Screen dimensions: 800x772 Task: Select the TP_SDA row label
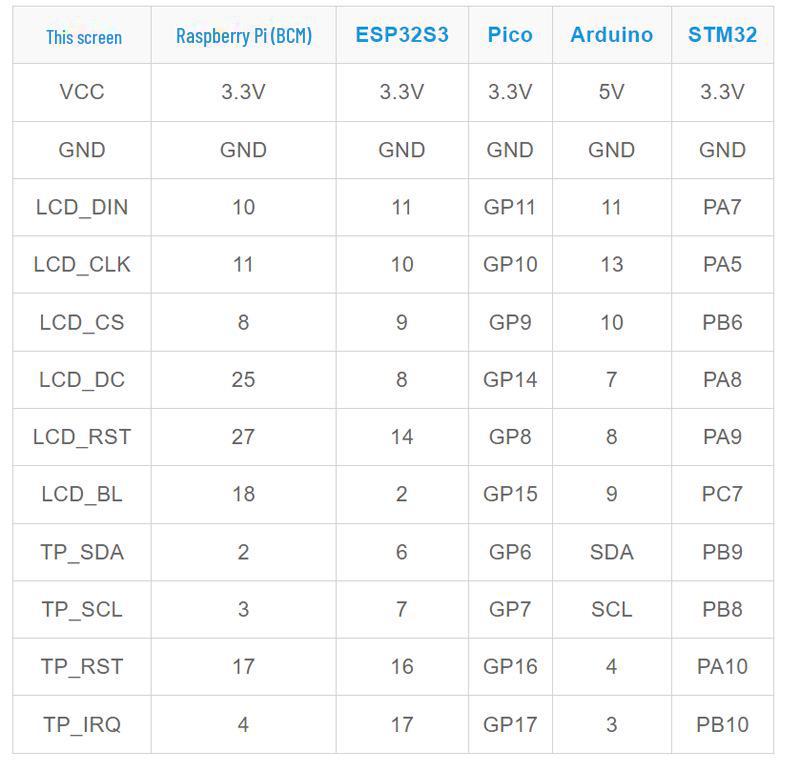coord(82,552)
